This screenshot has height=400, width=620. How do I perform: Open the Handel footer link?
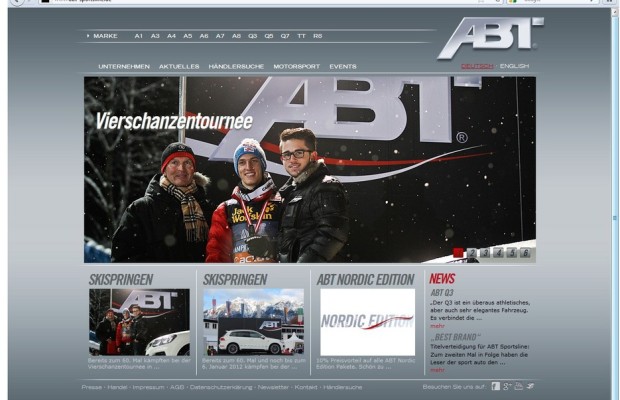pos(117,387)
